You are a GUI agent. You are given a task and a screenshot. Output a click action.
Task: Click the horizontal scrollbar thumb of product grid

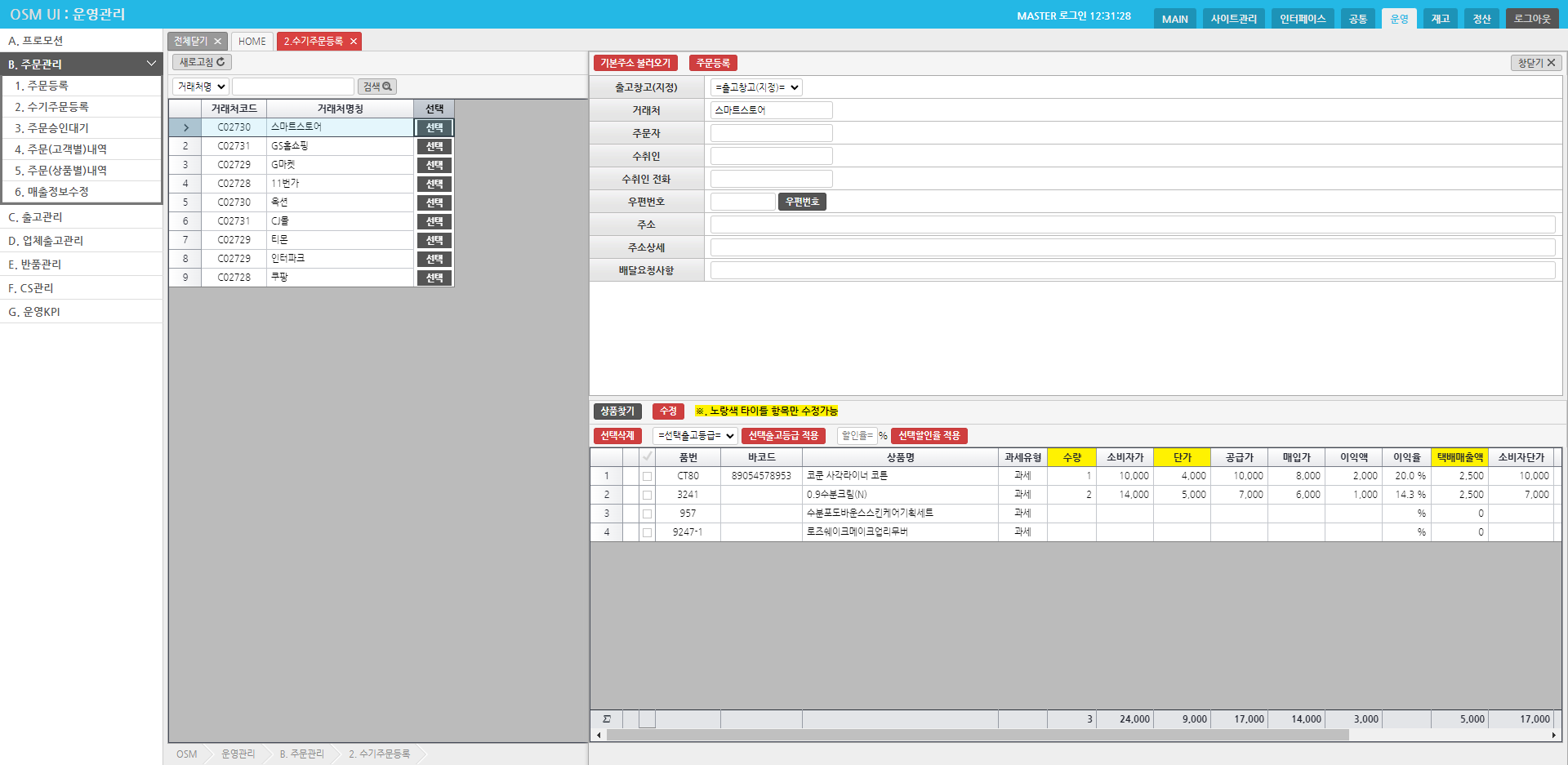(978, 736)
